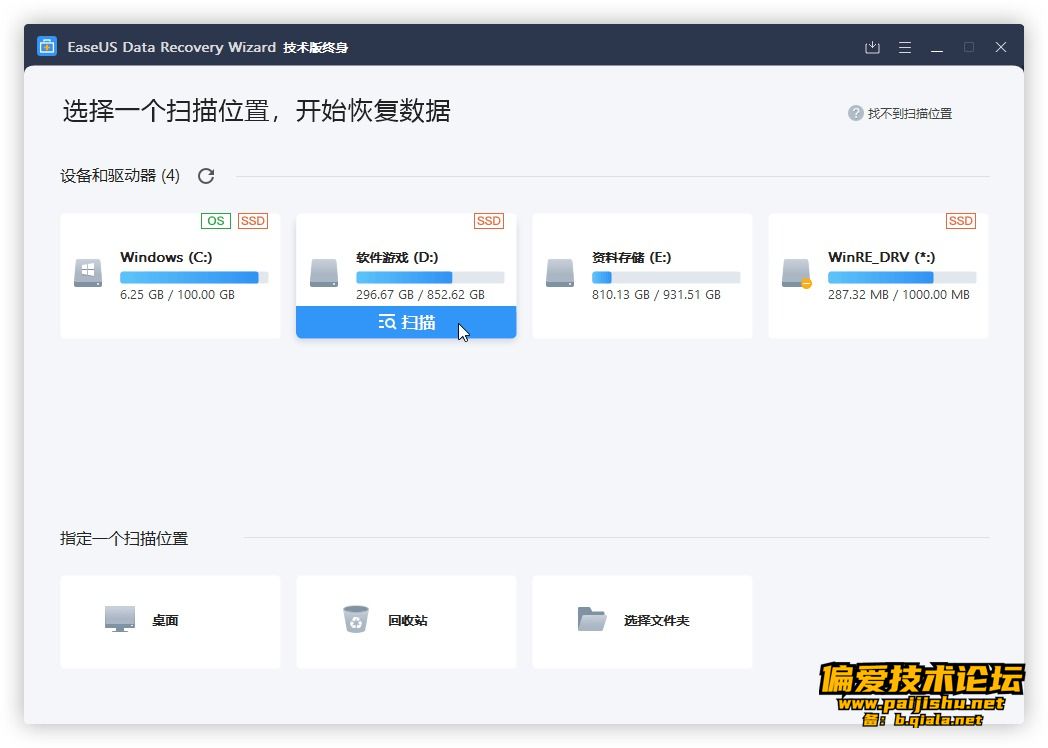1048x748 pixels.
Task: Click the 296.67 GB / 852.62 GB text
Action: tap(420, 295)
